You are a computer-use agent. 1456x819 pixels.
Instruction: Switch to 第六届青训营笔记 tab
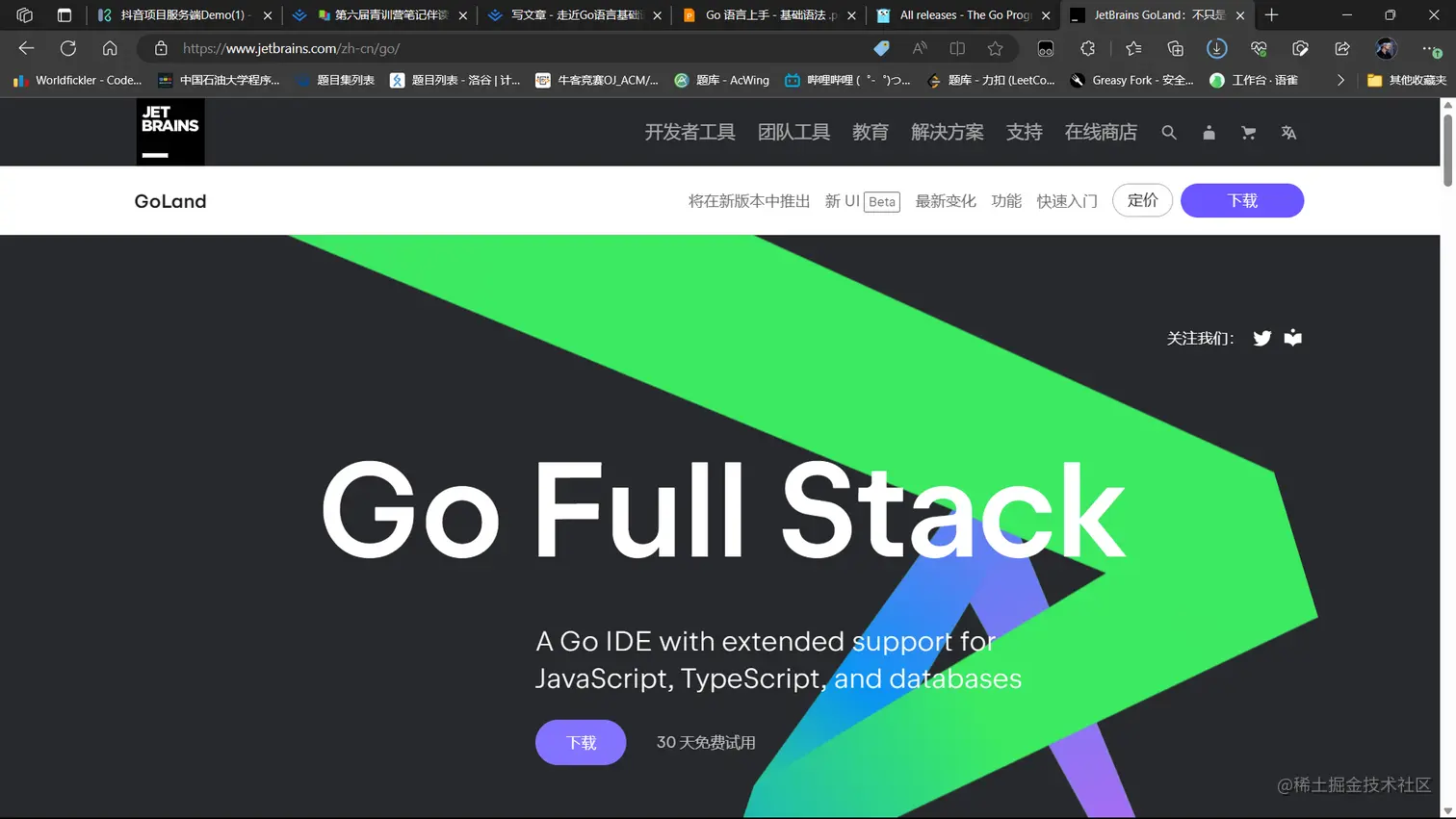(380, 15)
